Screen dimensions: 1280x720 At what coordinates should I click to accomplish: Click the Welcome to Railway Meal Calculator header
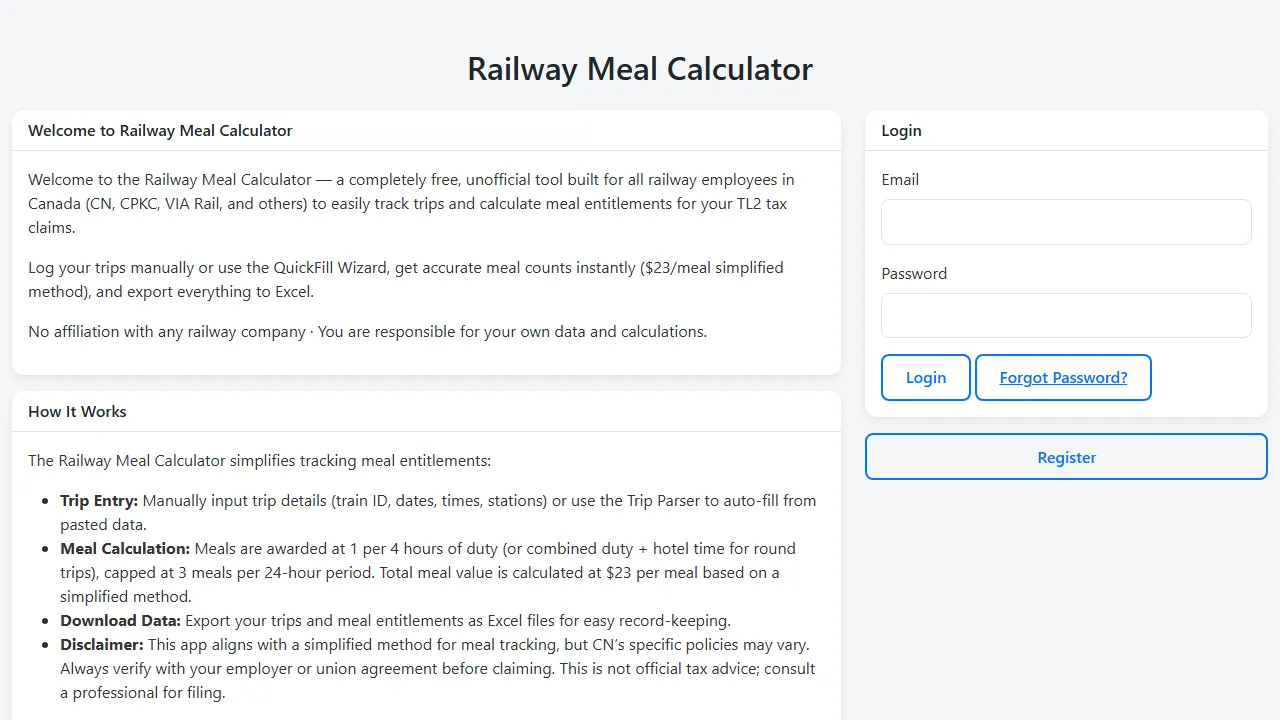(160, 130)
